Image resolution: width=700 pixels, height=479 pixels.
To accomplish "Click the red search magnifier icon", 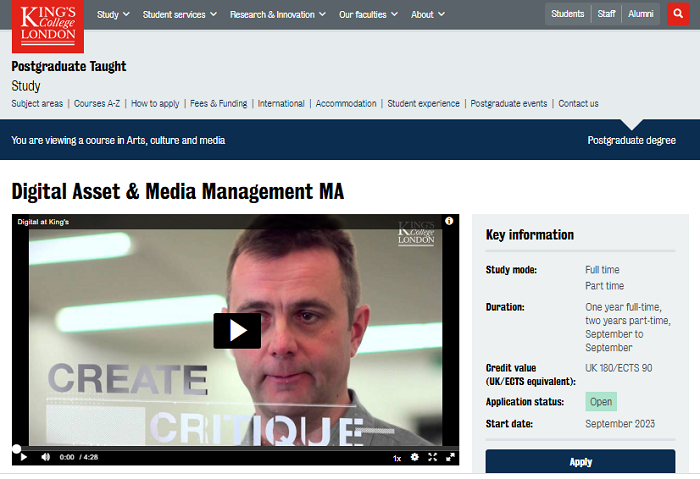I will click(x=683, y=14).
